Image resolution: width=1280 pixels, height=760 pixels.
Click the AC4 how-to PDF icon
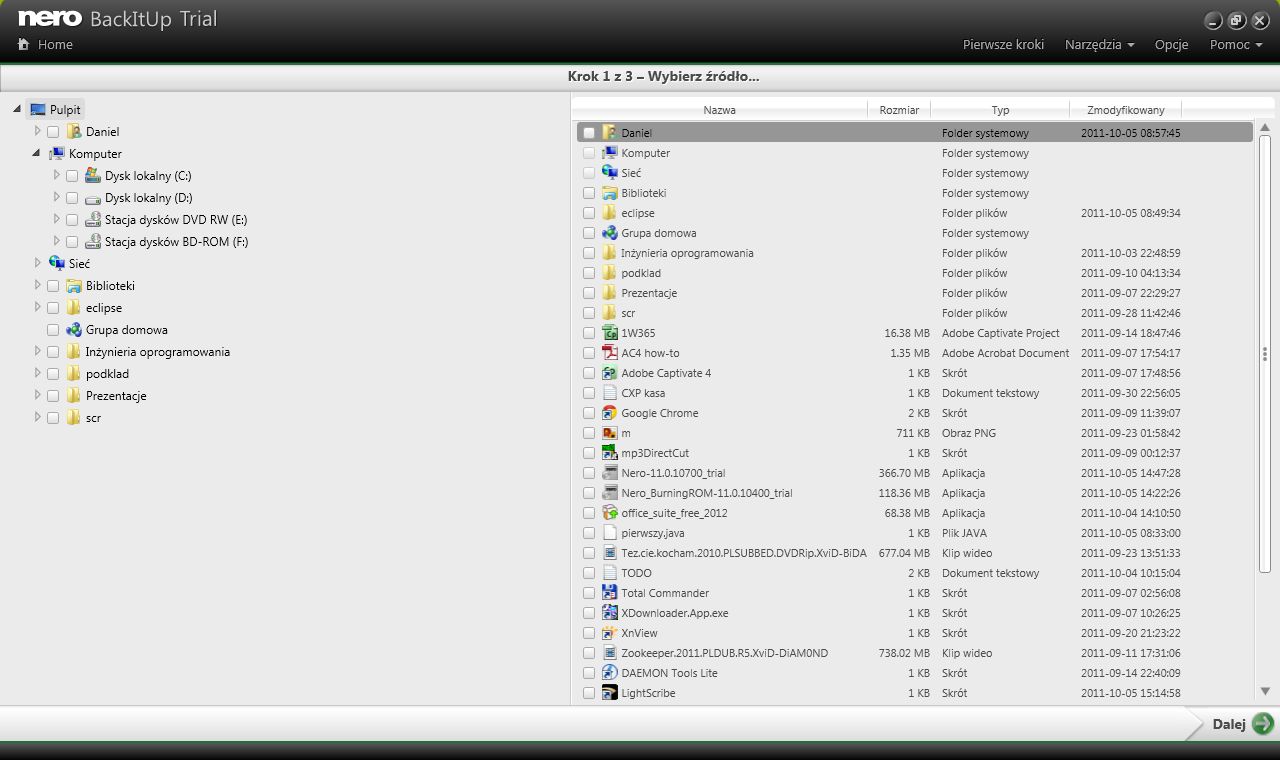pos(610,353)
